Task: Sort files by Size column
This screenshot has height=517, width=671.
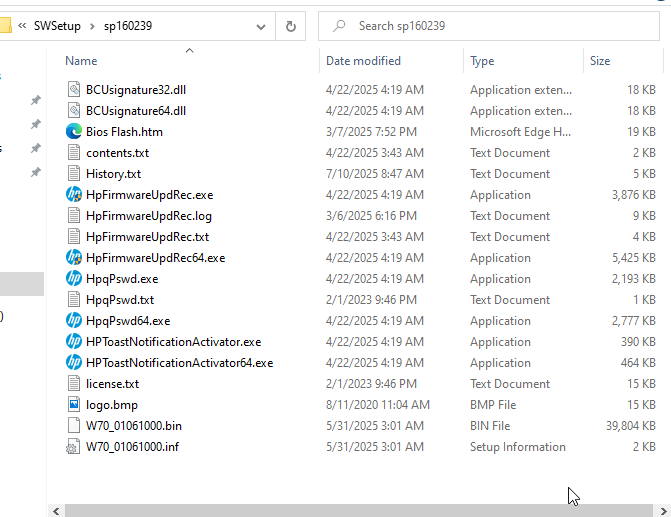Action: coord(600,61)
